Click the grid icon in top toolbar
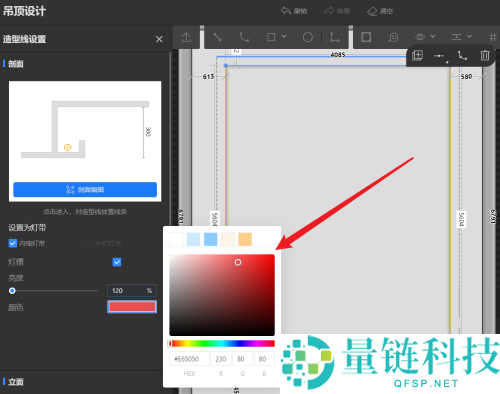This screenshot has width=500, height=394. [493, 37]
